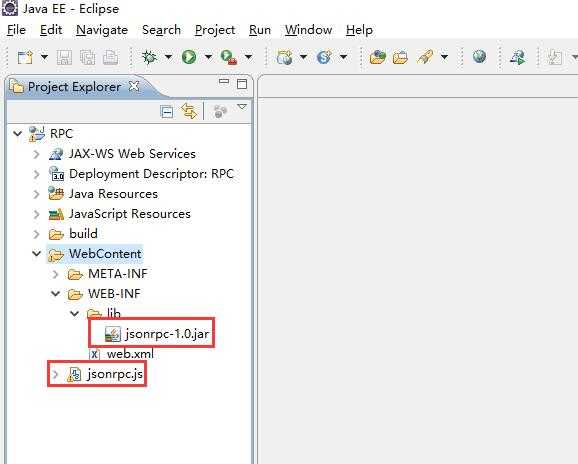Open the Search menu
The image size is (578, 464).
161,30
